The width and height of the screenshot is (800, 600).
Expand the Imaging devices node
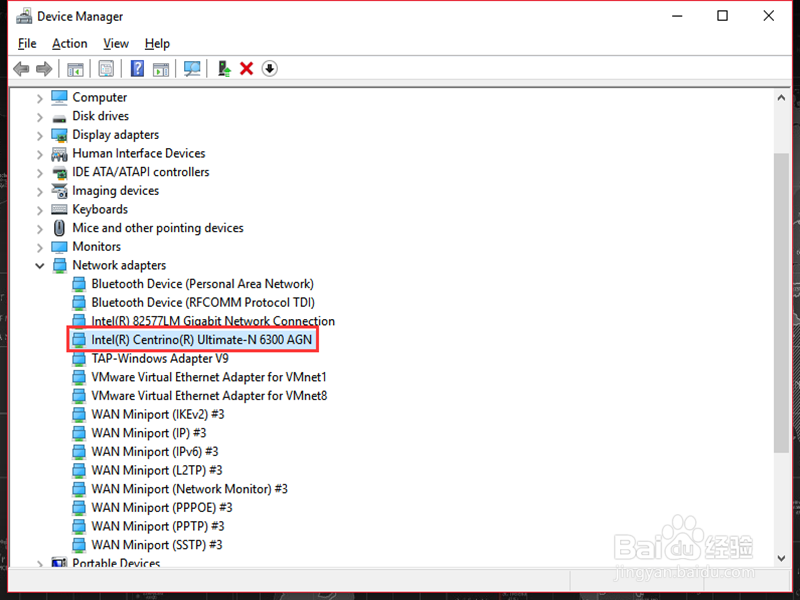point(40,191)
